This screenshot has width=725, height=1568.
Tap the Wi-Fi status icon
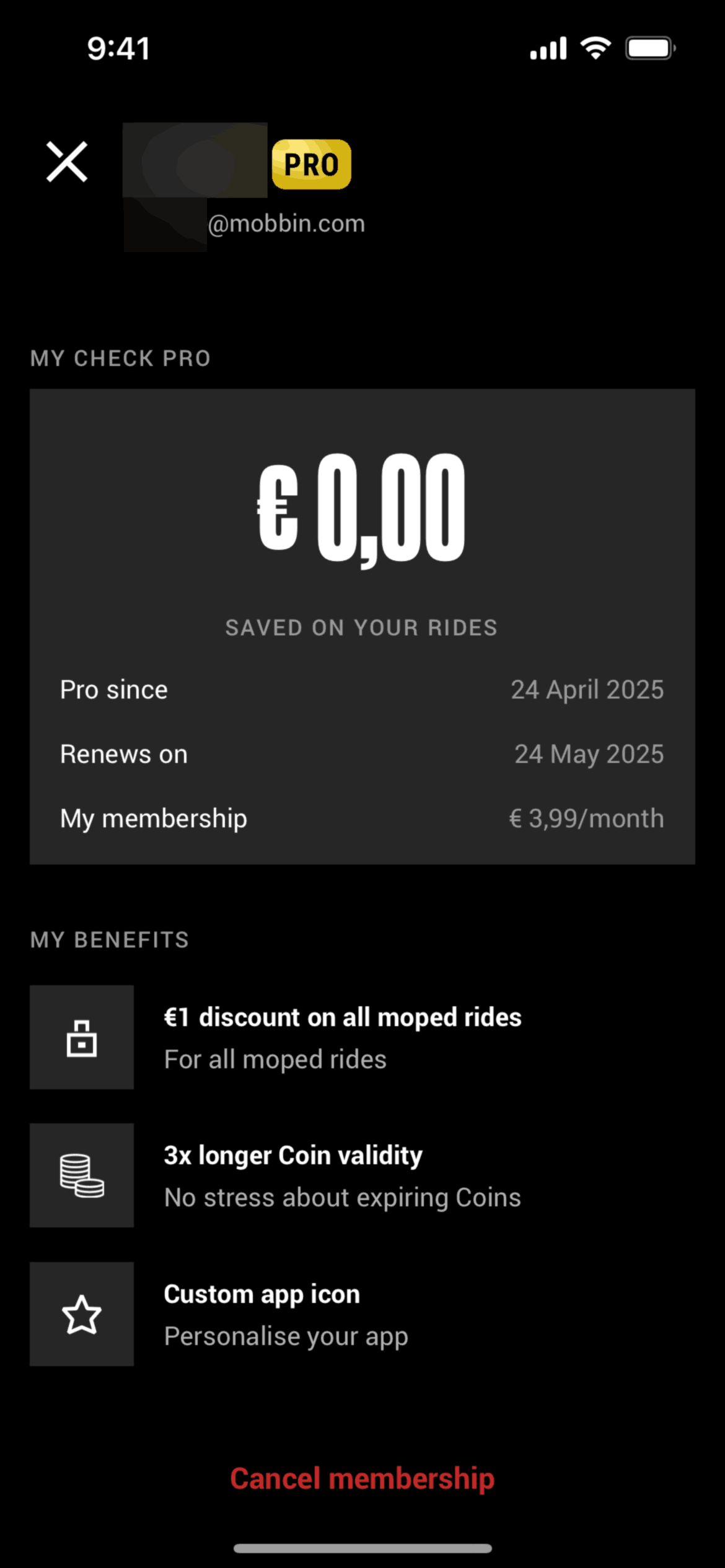click(595, 48)
